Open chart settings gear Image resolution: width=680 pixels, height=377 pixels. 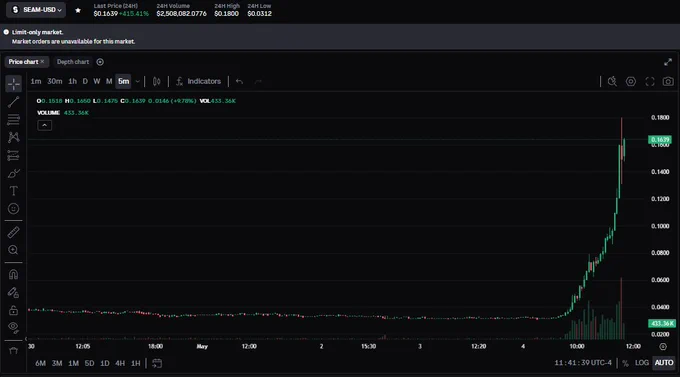pyautogui.click(x=631, y=81)
